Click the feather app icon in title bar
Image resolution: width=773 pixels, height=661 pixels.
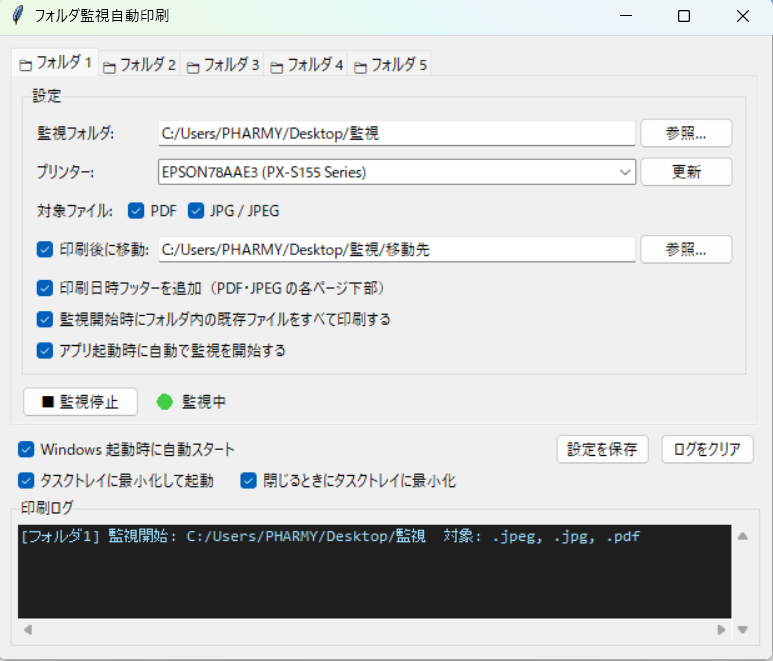click(x=17, y=16)
